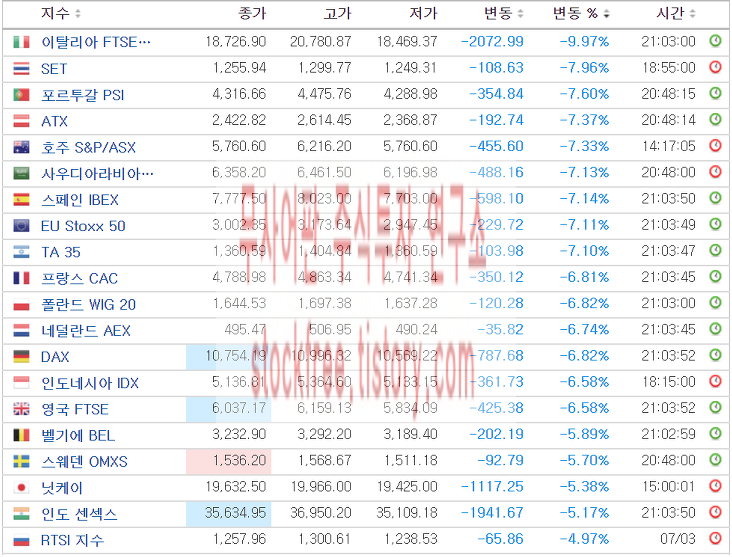The width and height of the screenshot is (732, 557).
Task: Click the 고가 column header
Action: [x=338, y=14]
